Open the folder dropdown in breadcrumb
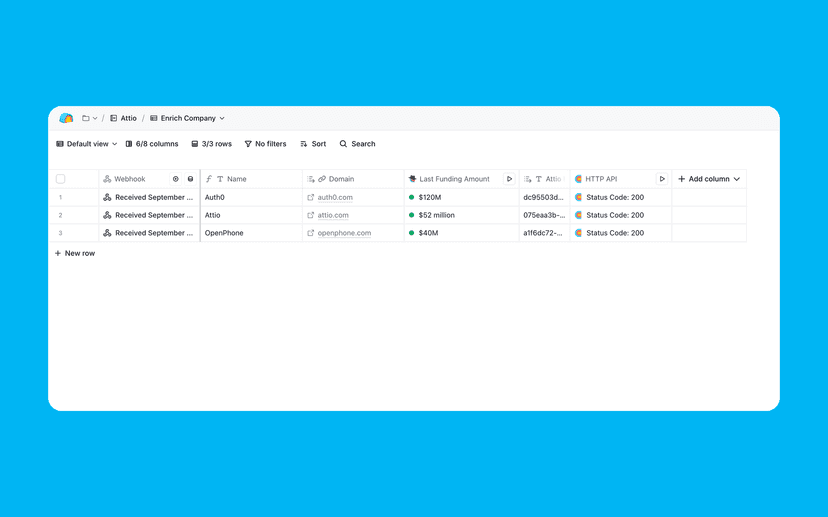This screenshot has height=517, width=828. pyautogui.click(x=89, y=118)
